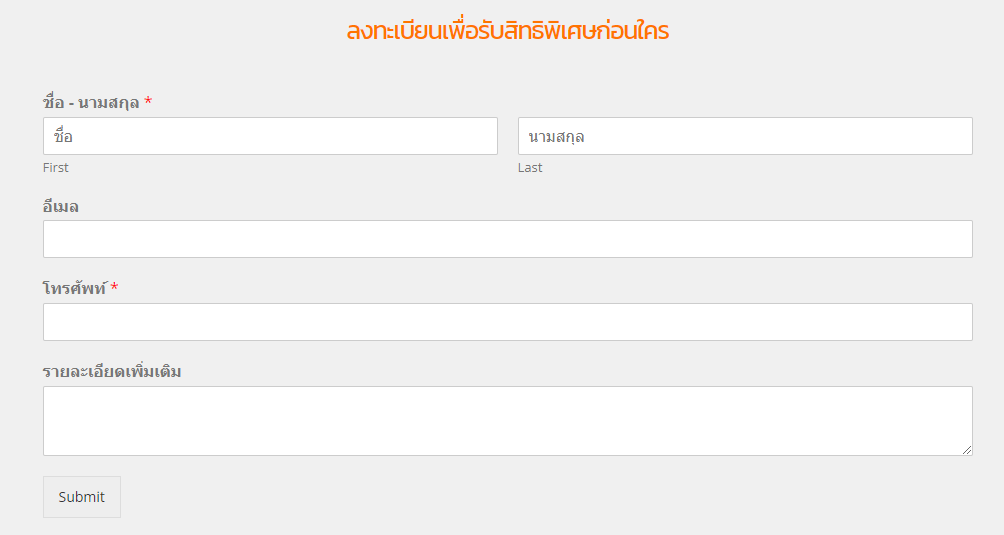1004x535 pixels.
Task: Click the orange registration heading text
Action: click(507, 31)
